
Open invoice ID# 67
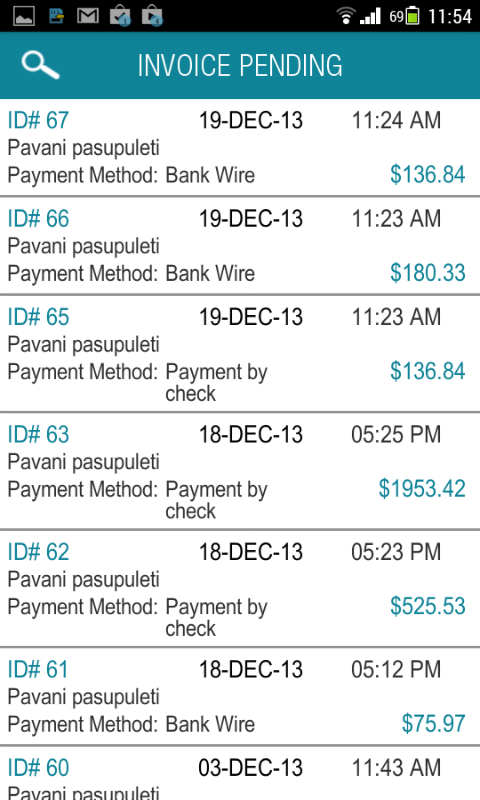click(x=240, y=147)
